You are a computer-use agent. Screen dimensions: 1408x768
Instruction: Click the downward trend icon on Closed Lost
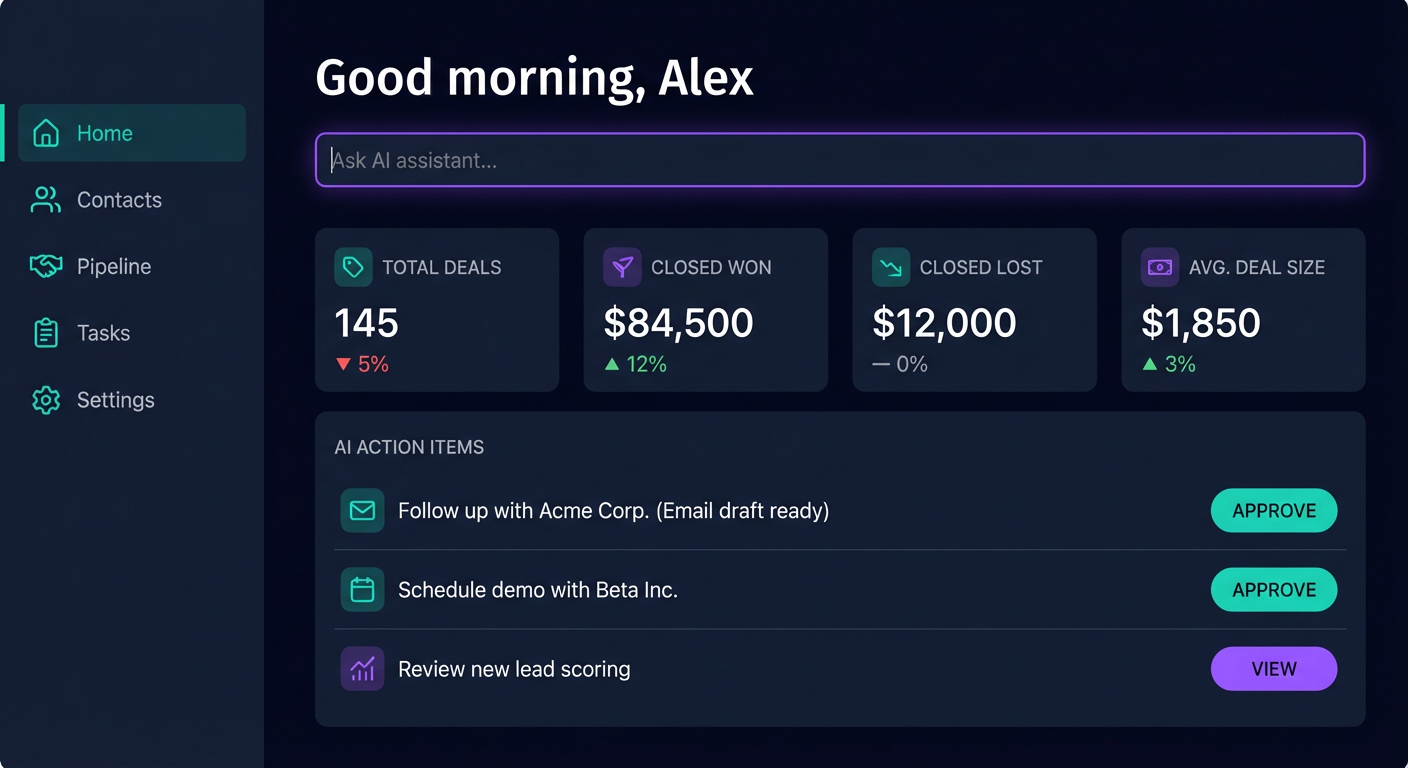tap(890, 267)
